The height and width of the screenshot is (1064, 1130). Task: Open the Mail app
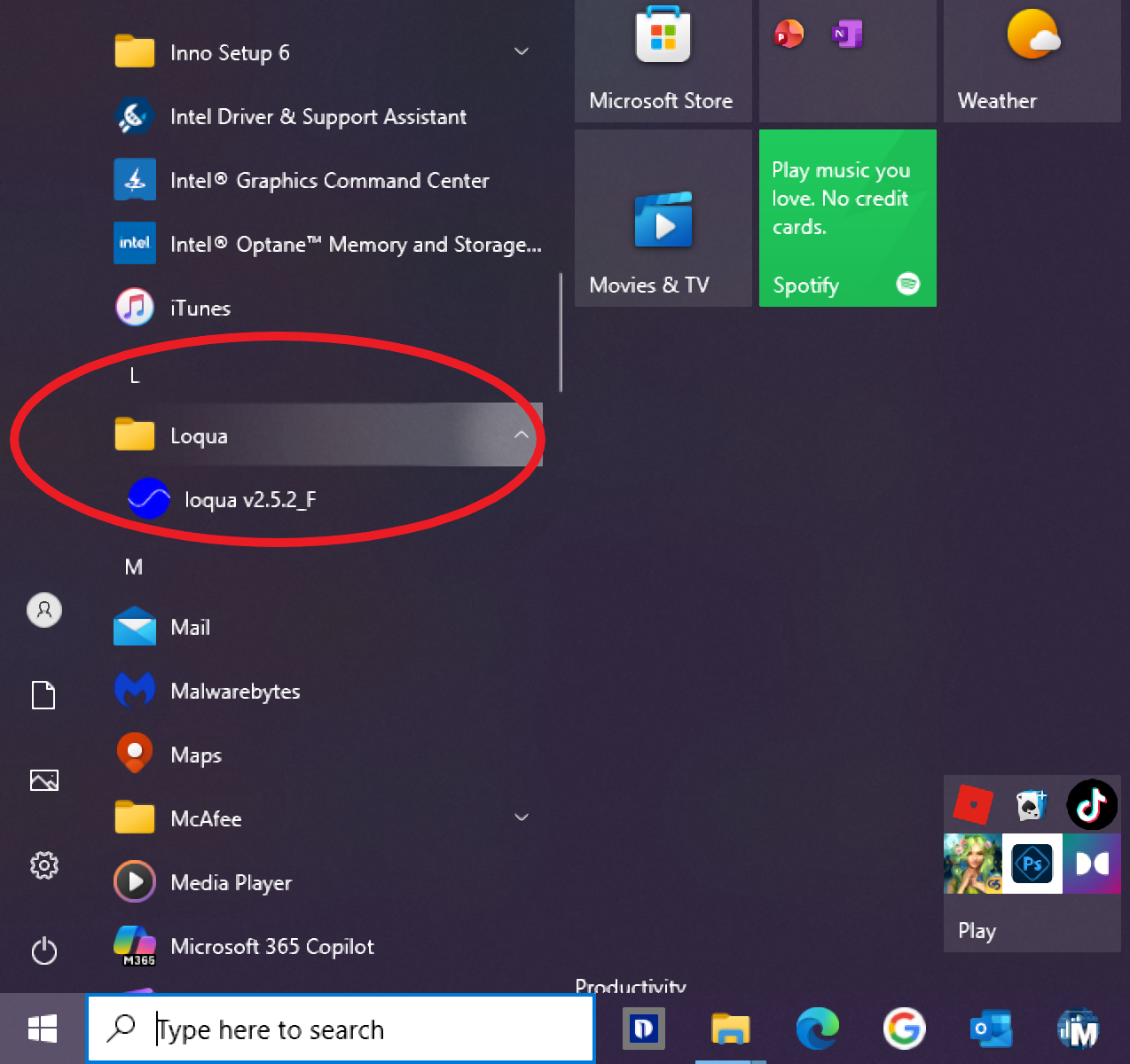(326, 627)
